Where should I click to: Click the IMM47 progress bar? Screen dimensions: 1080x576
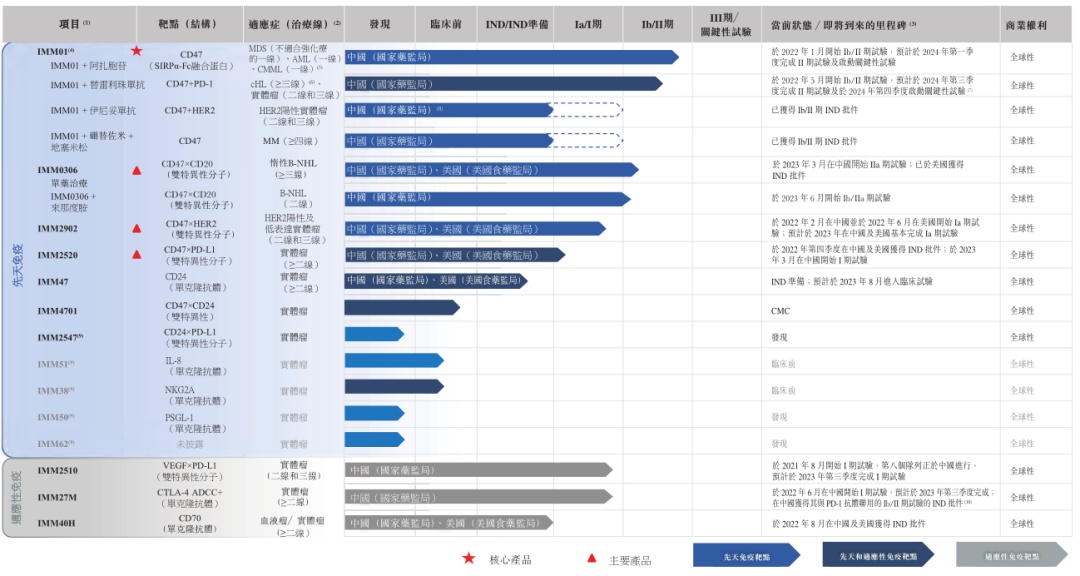pyautogui.click(x=436, y=280)
